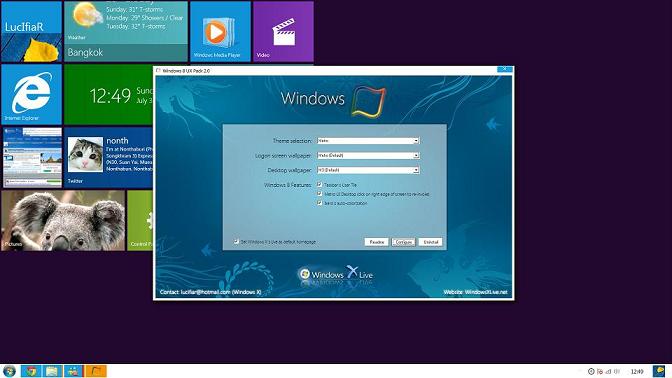
Task: Toggle the Taskbar User Tile checkbox
Action: [x=319, y=185]
